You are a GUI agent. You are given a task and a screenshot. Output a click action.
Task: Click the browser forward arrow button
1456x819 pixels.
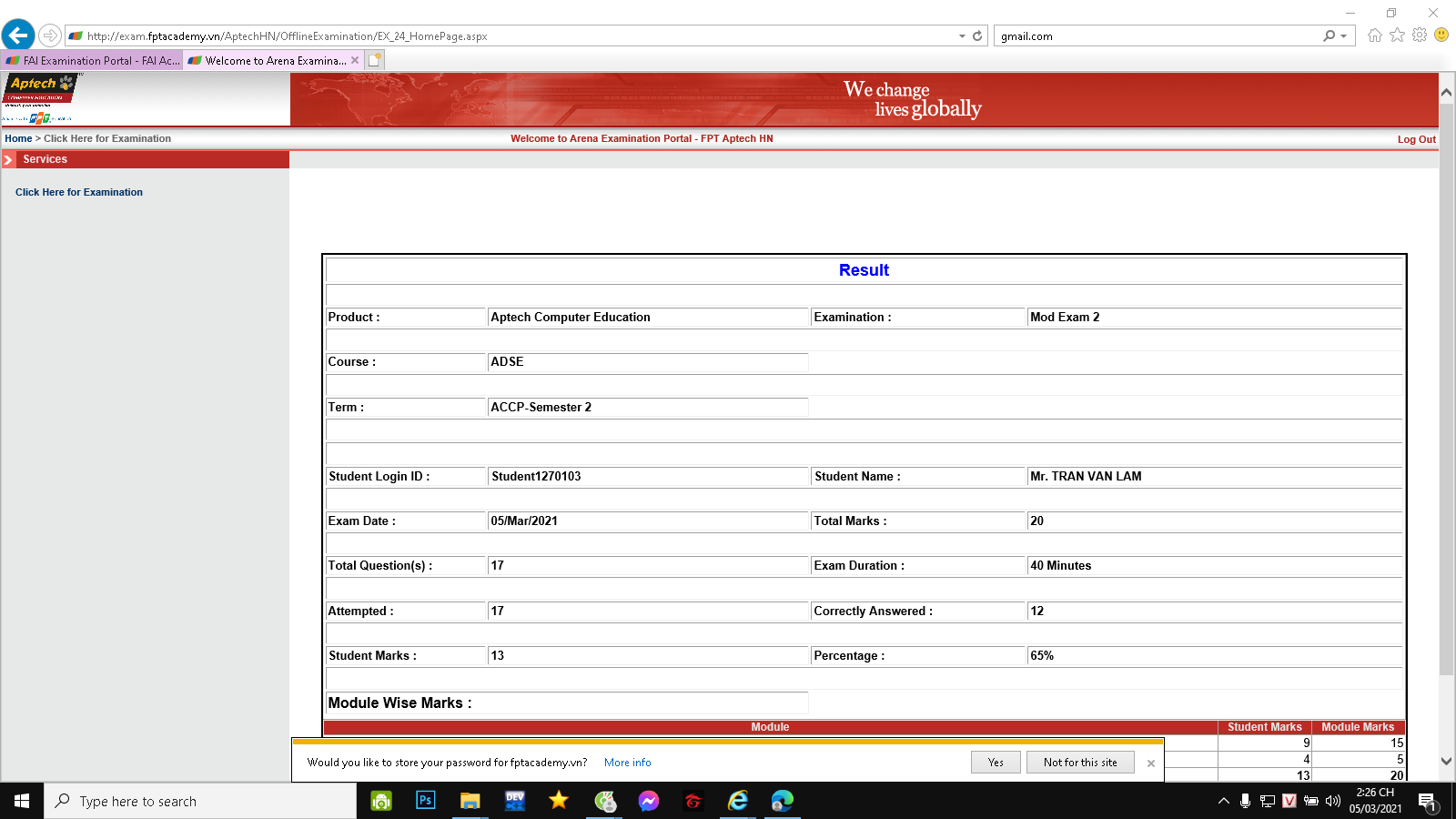[50, 36]
